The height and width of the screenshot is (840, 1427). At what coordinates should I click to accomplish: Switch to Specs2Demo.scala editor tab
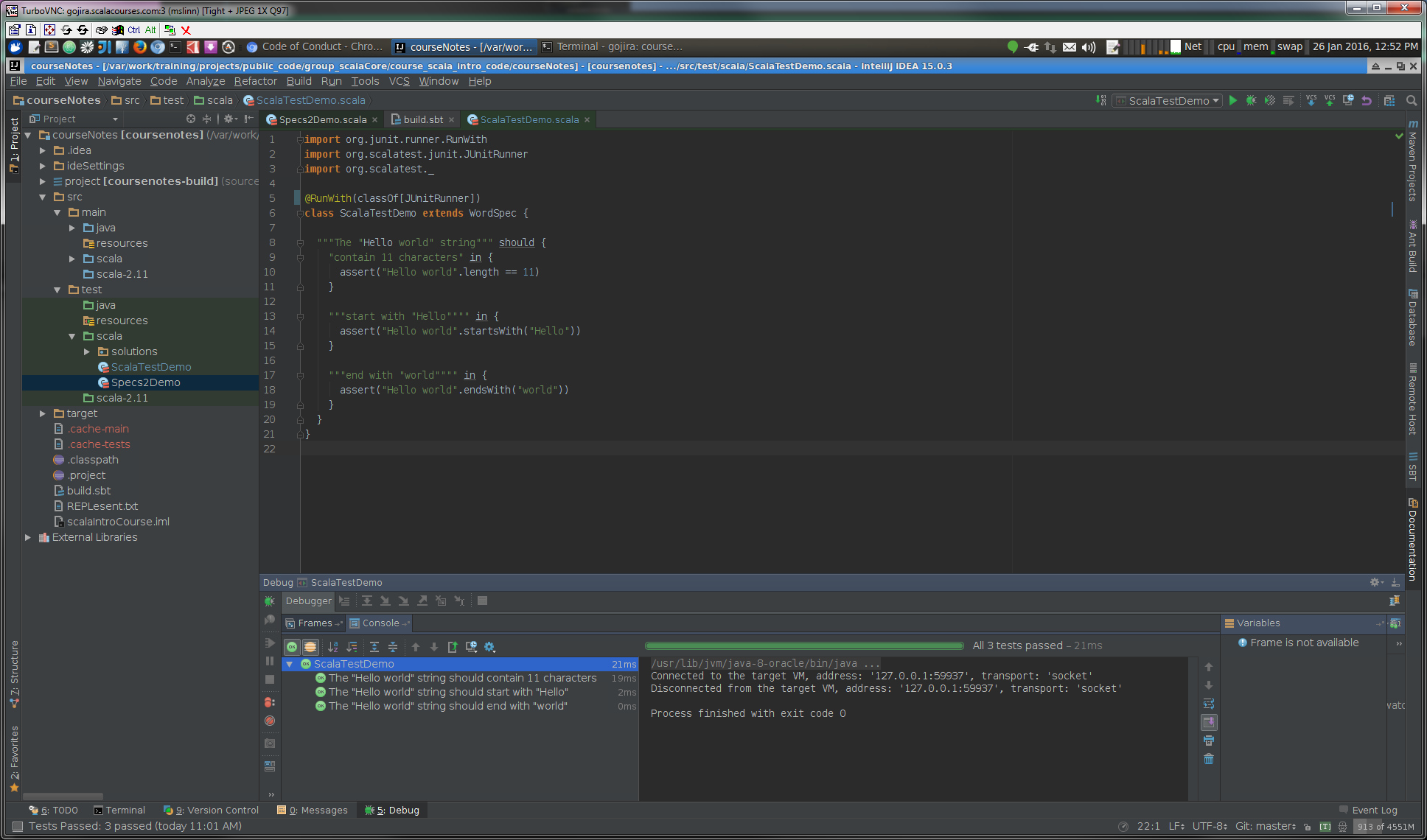click(322, 119)
